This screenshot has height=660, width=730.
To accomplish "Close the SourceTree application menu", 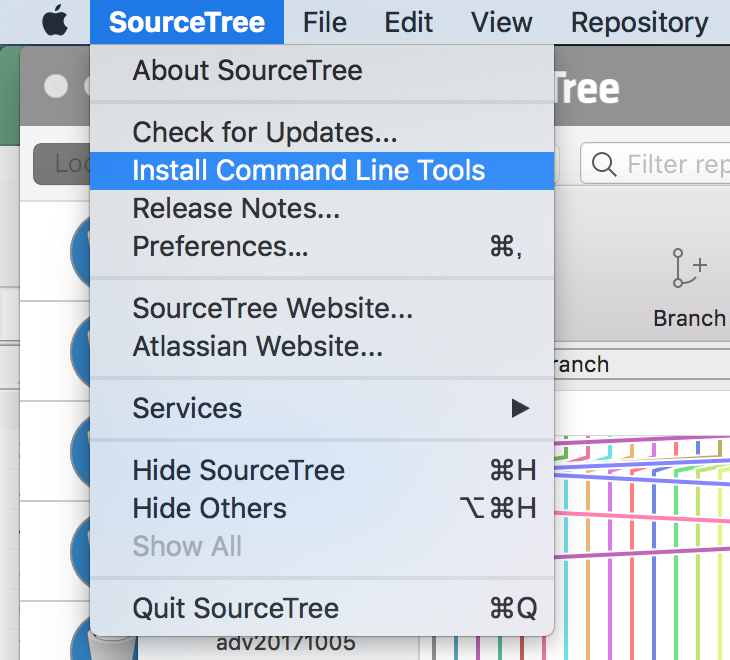I will 187,21.
